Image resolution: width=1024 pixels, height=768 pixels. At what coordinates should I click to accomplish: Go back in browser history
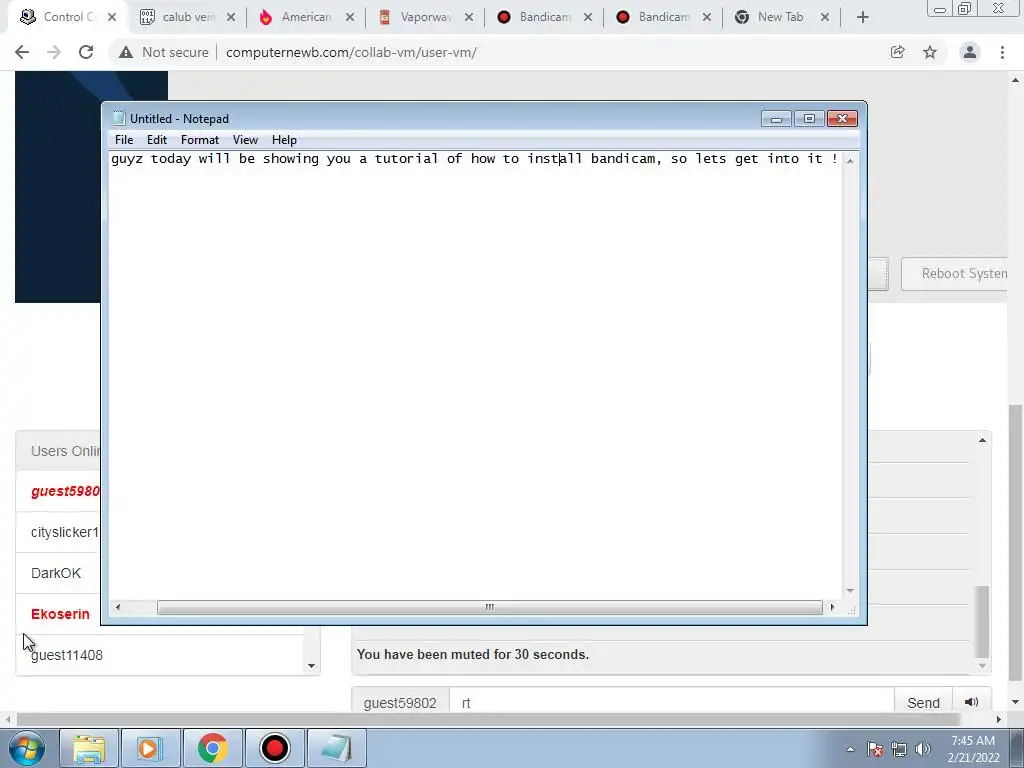22,52
